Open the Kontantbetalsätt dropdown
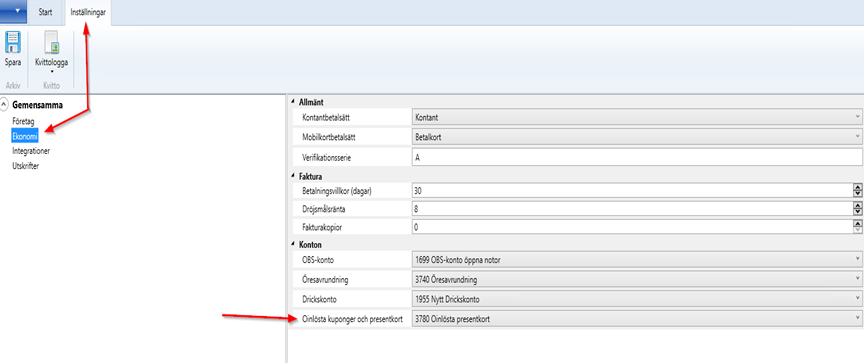864x363 pixels. click(x=636, y=117)
